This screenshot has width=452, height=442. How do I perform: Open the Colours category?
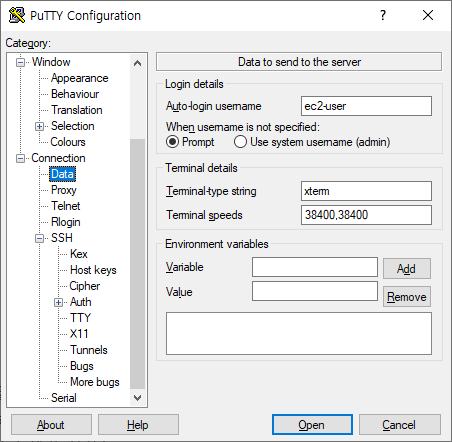[68, 142]
